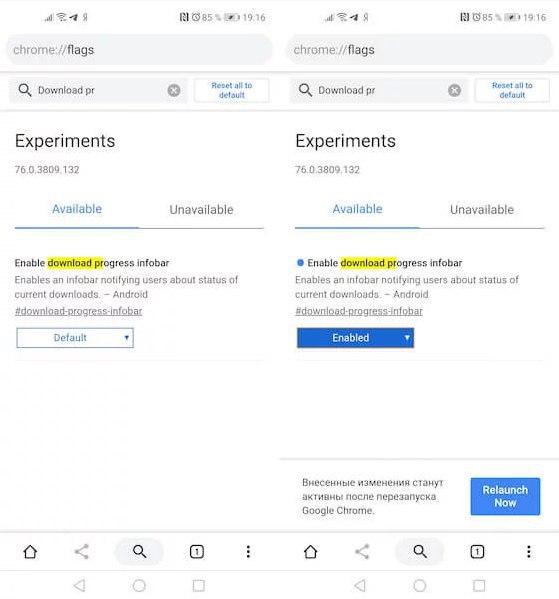The height and width of the screenshot is (599, 559).
Task: Switch to Unavailable tab in left screenshot
Action: pos(201,209)
